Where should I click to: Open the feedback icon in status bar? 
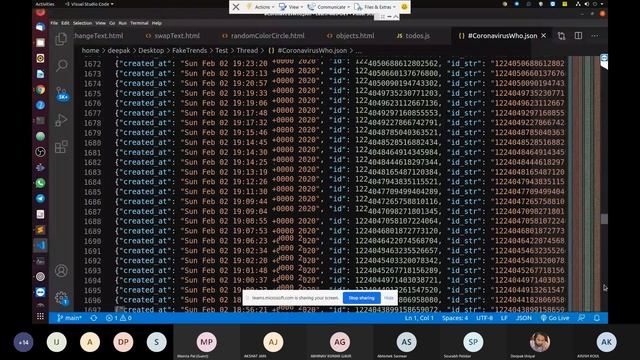coord(581,318)
